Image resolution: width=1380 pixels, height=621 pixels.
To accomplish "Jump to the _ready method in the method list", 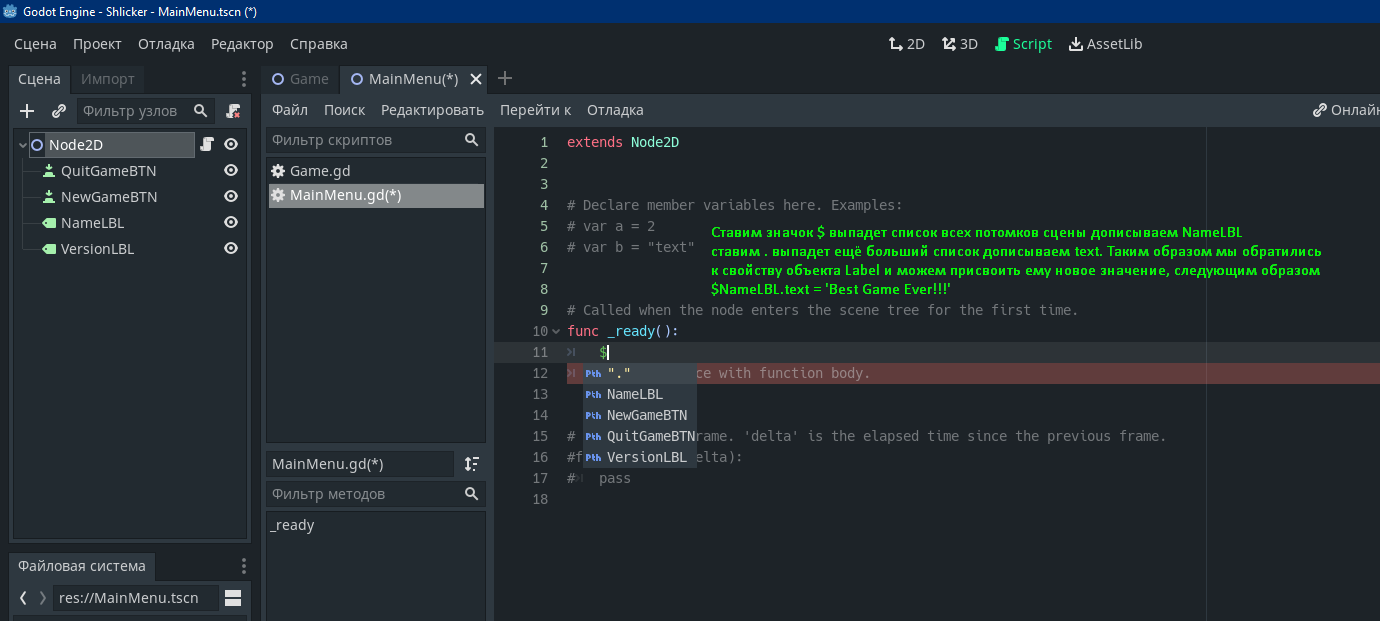I will tap(292, 525).
